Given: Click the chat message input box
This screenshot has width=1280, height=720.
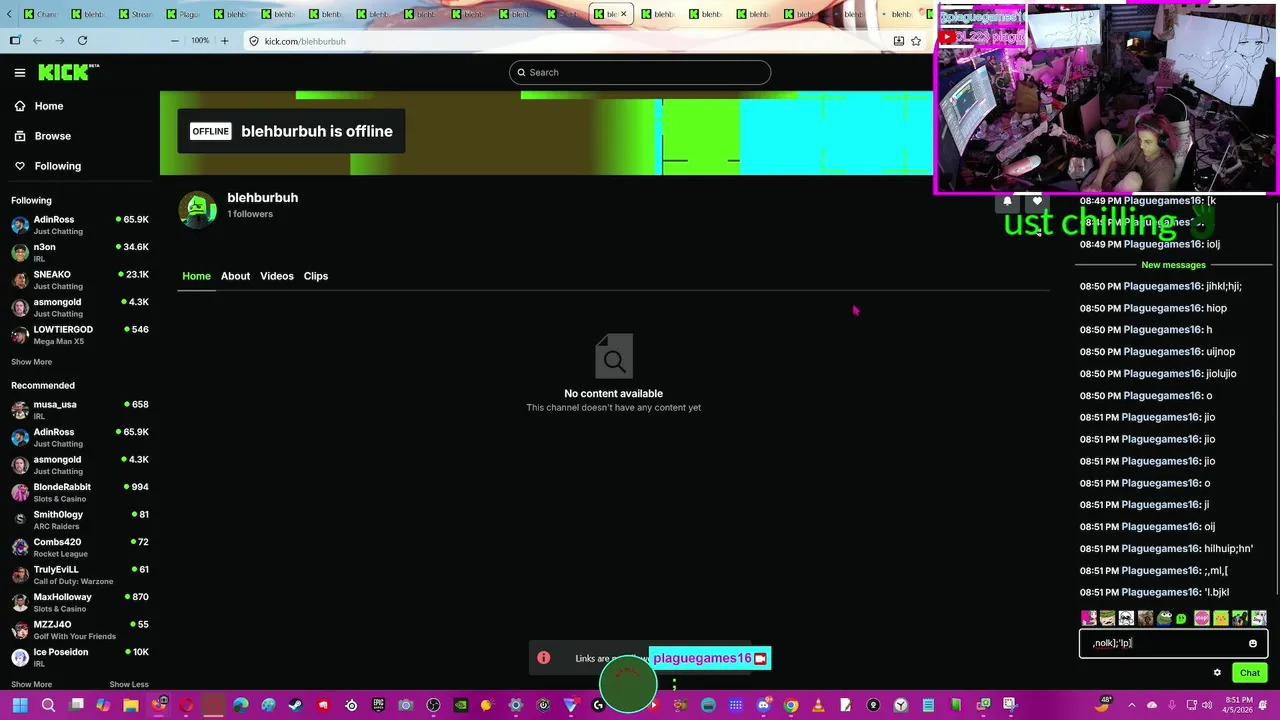Looking at the screenshot, I should 1173,644.
